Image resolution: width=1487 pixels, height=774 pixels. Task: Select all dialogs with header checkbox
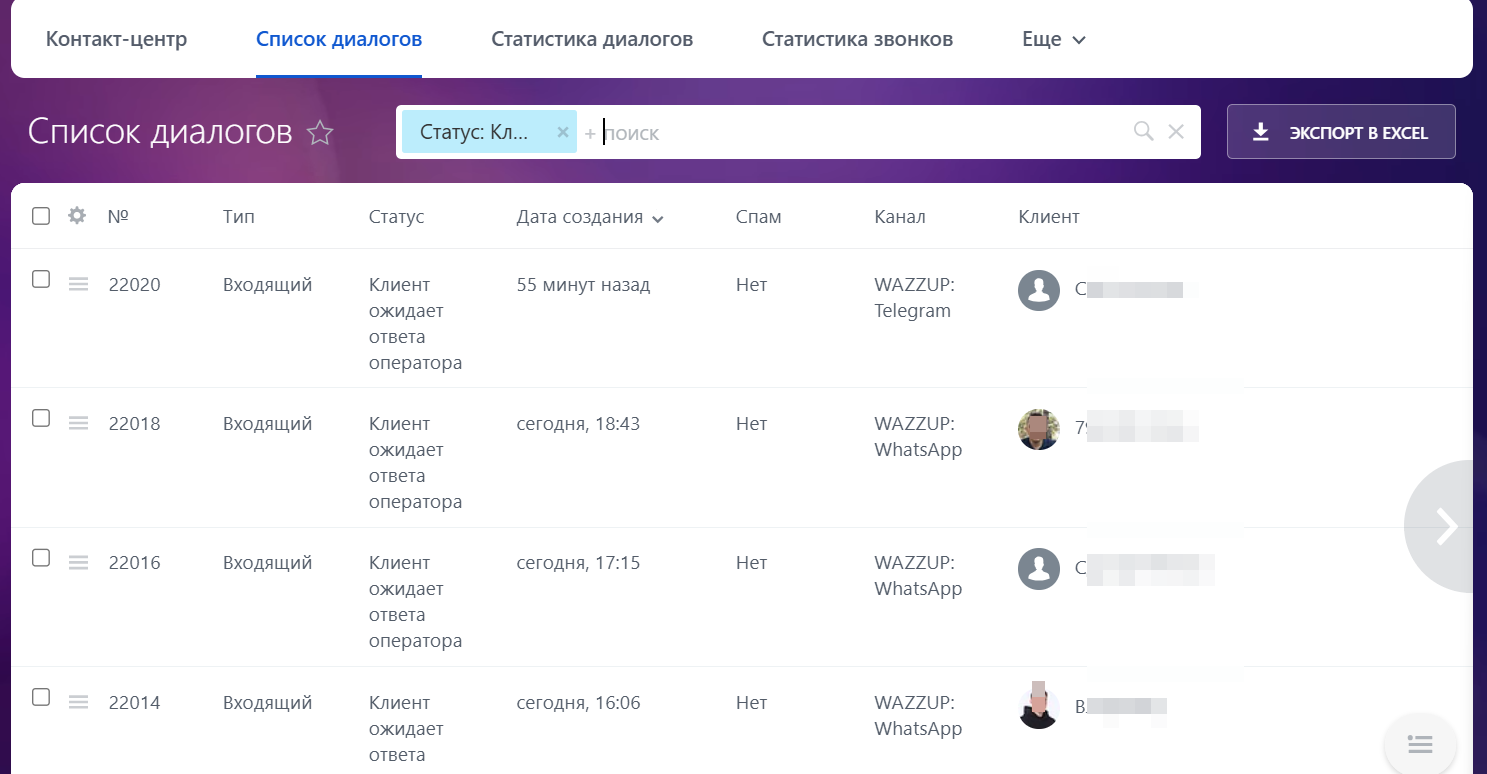[41, 216]
